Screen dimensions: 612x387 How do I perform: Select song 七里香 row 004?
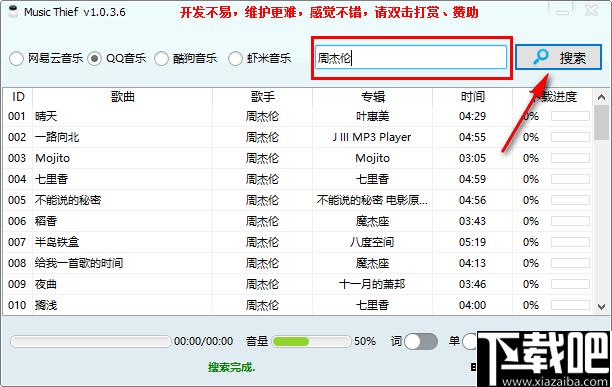coord(52,179)
